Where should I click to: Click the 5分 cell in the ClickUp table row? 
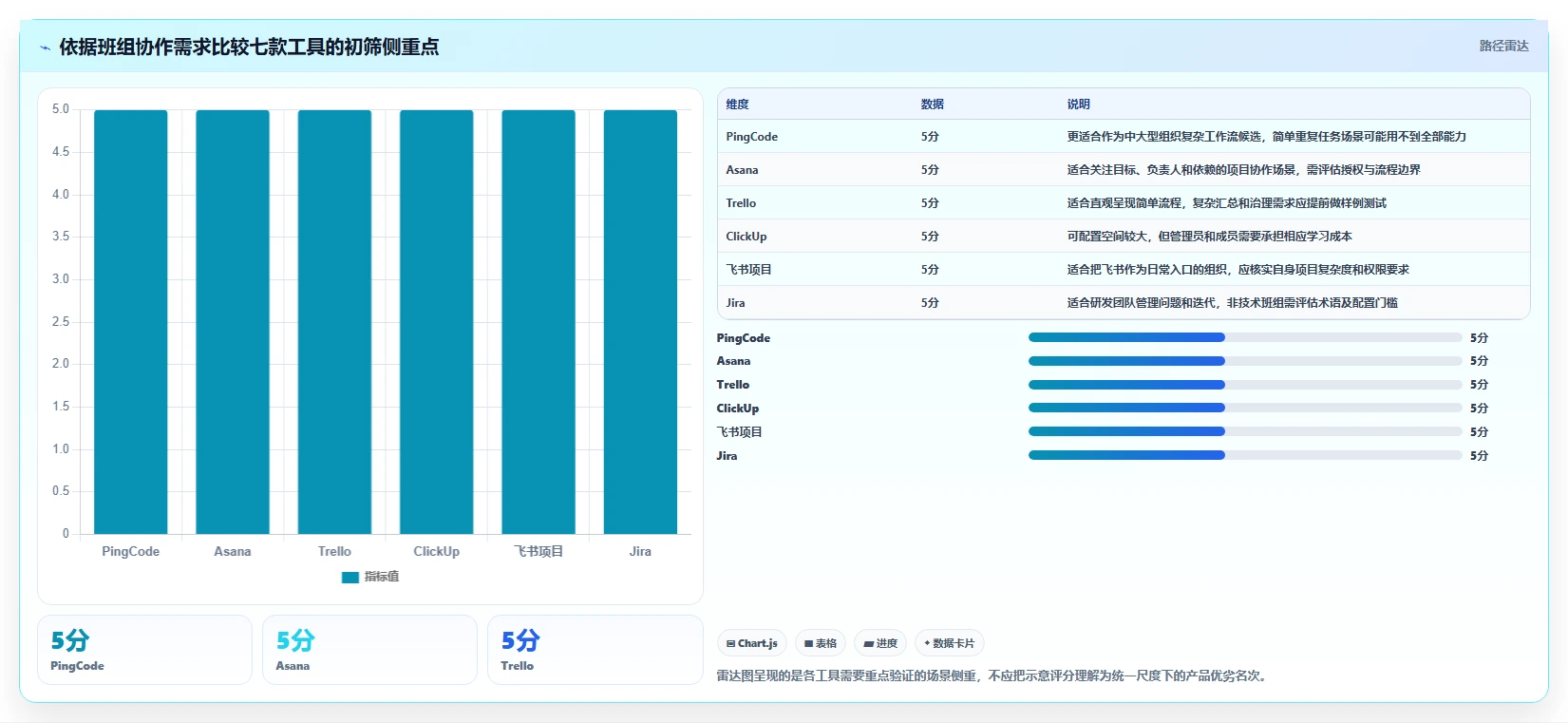pos(930,237)
